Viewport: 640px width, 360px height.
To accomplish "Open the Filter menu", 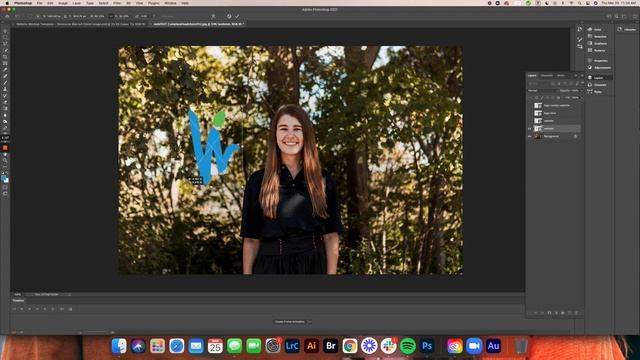I will [117, 3].
